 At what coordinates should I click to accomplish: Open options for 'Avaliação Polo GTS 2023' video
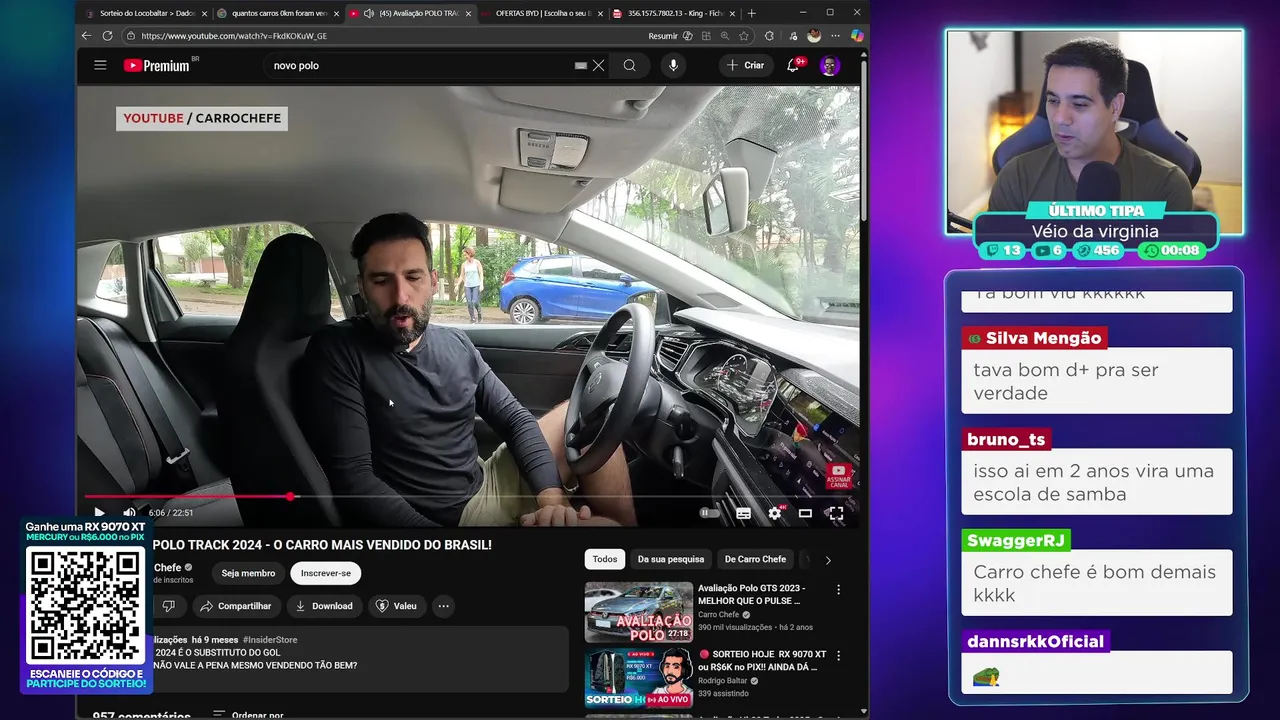[x=838, y=590]
